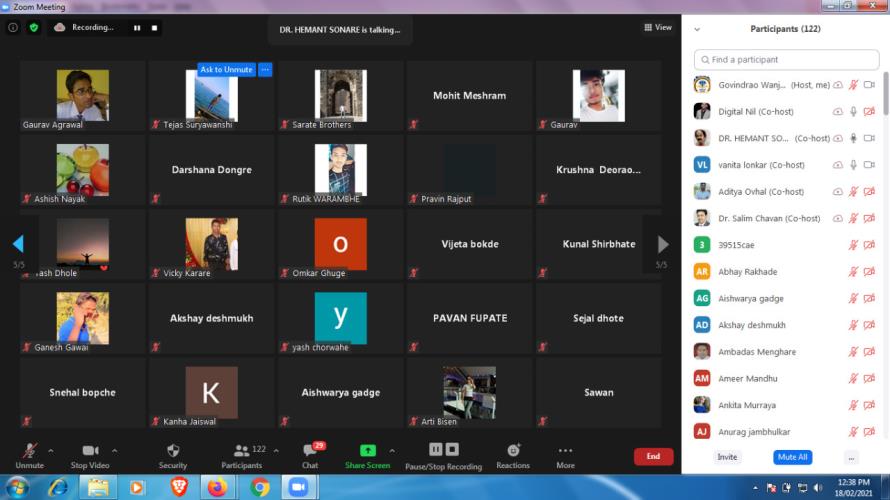Select Akshay deshmukh in participant list
The height and width of the screenshot is (500, 890).
[786, 325]
